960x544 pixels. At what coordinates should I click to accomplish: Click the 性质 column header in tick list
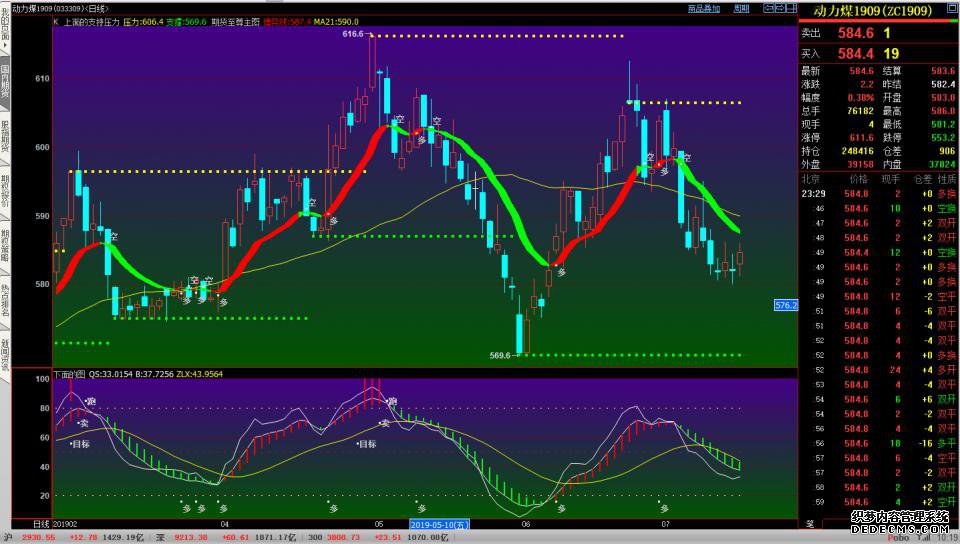947,179
